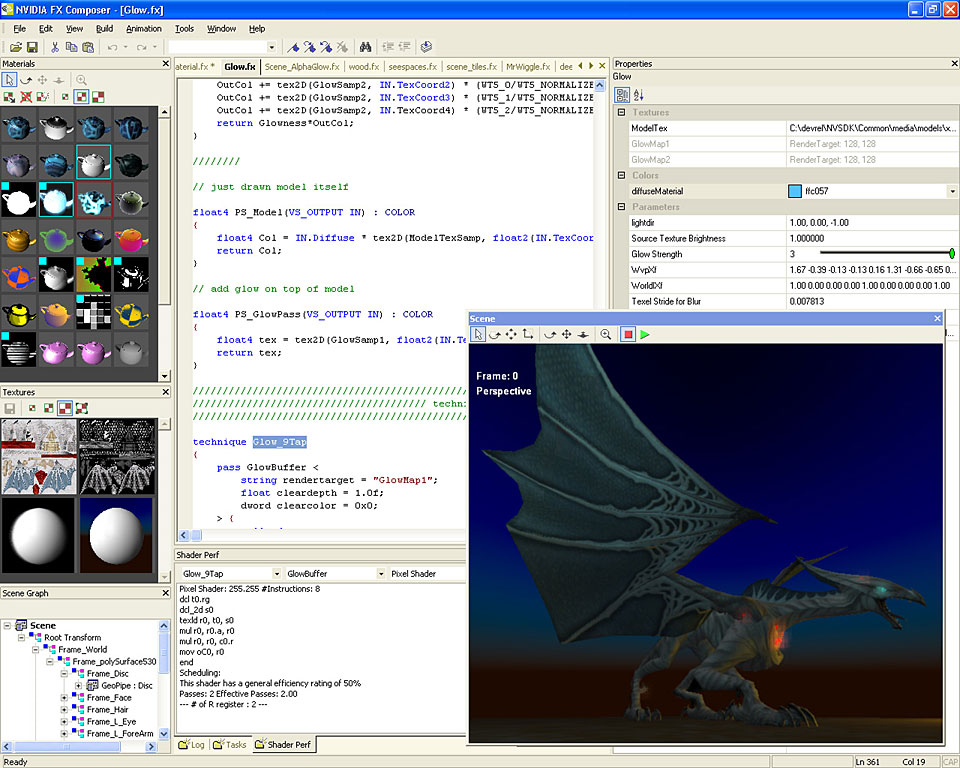Open the Build menu
The width and height of the screenshot is (960, 768).
104,29
